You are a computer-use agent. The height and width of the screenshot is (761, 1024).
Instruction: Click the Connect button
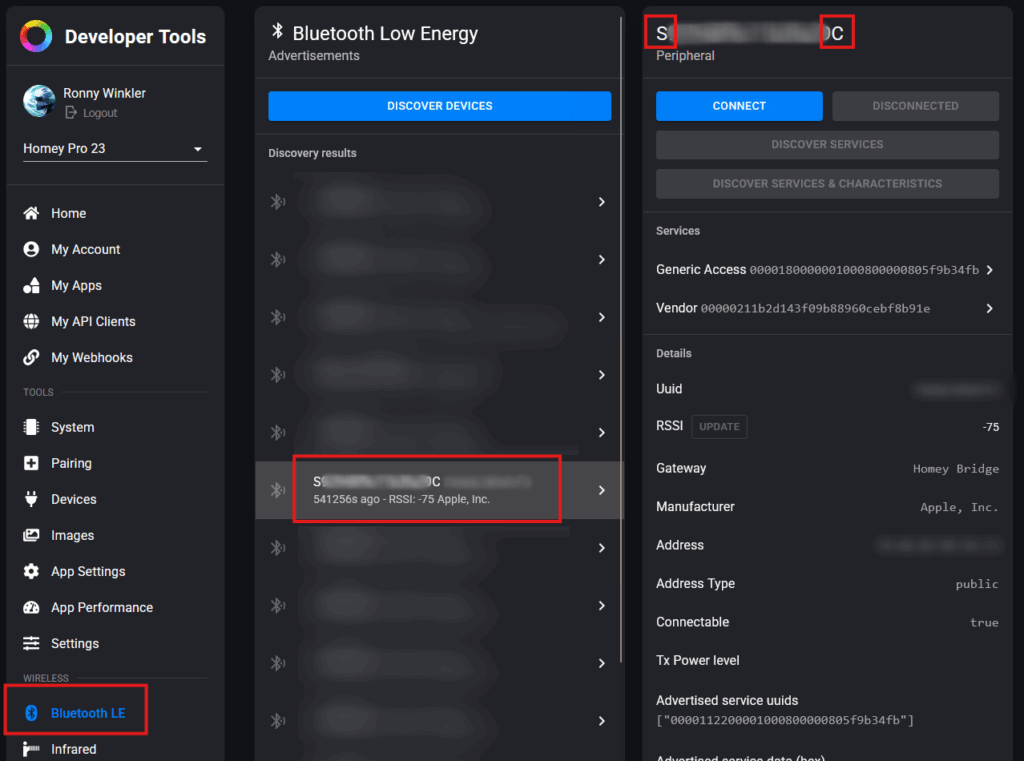(739, 106)
